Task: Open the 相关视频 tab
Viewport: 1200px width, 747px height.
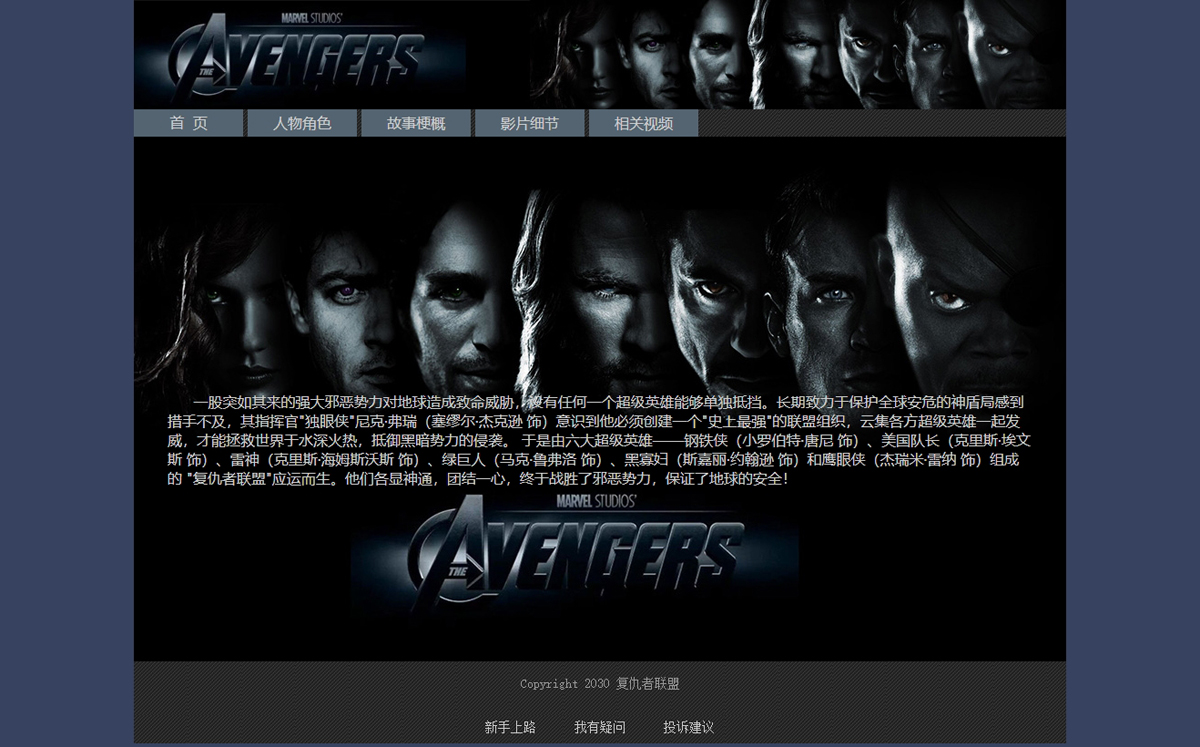Action: (643, 123)
